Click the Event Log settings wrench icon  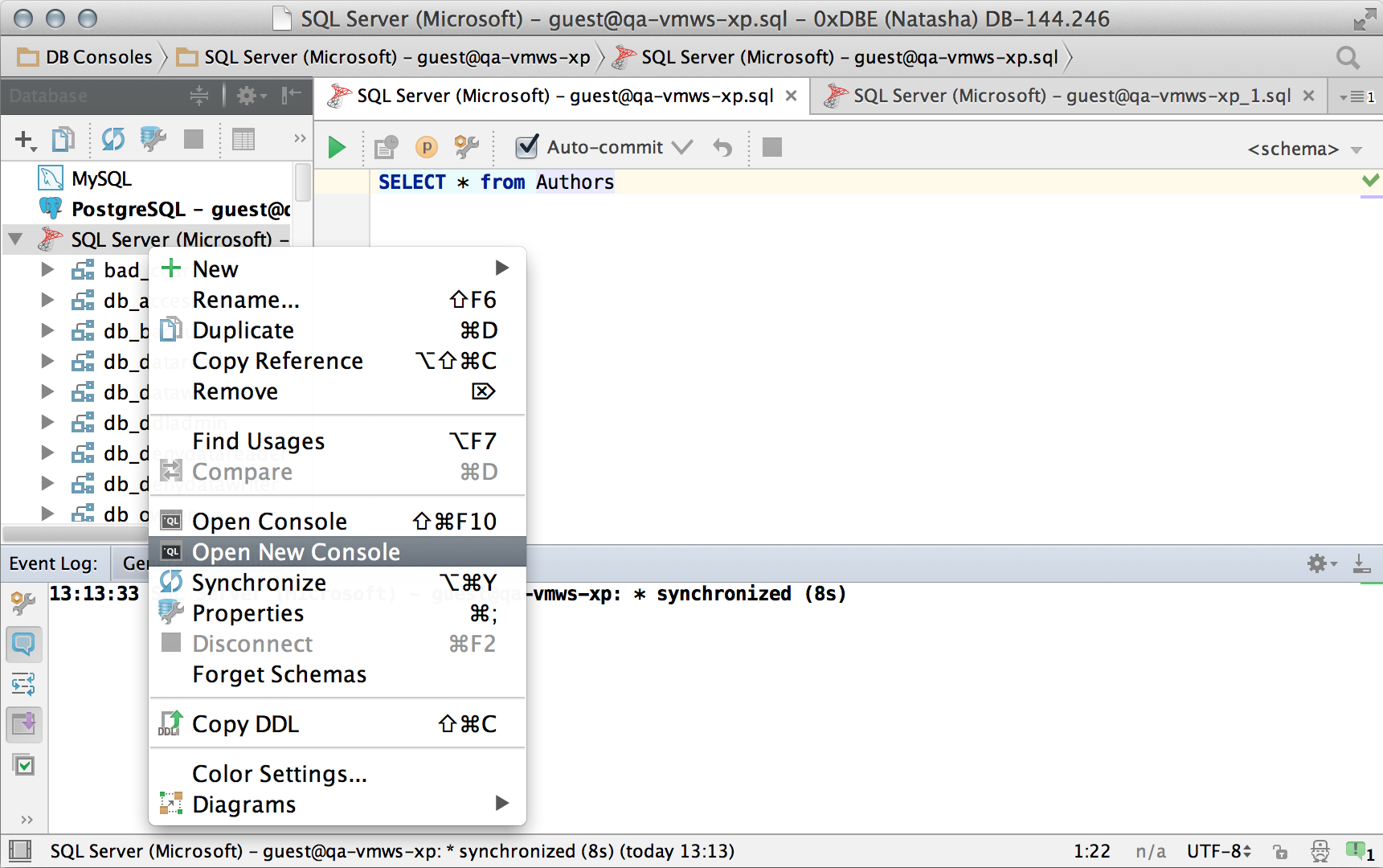click(x=23, y=603)
